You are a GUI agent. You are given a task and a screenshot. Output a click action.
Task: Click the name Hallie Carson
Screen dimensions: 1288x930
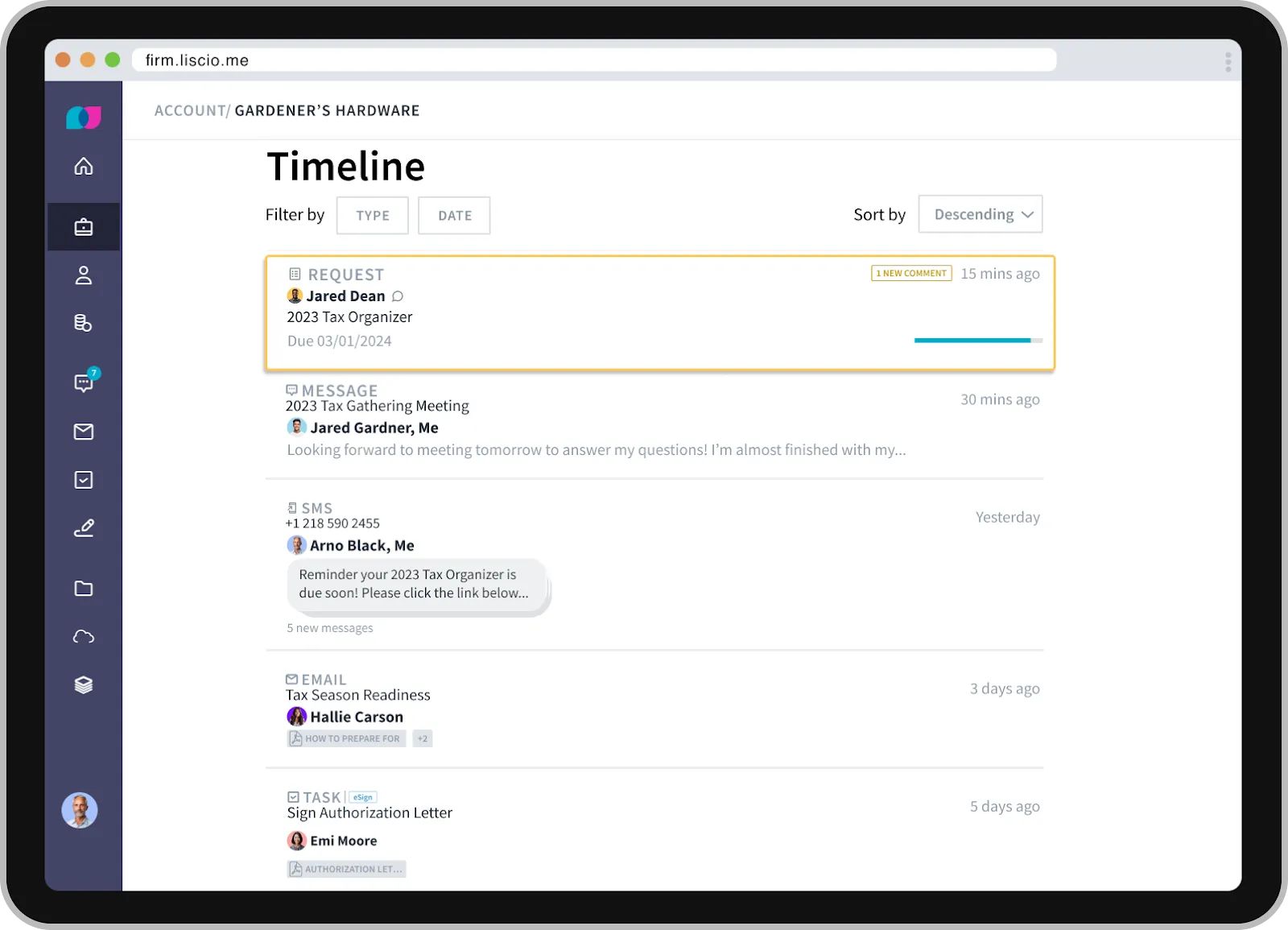point(357,717)
